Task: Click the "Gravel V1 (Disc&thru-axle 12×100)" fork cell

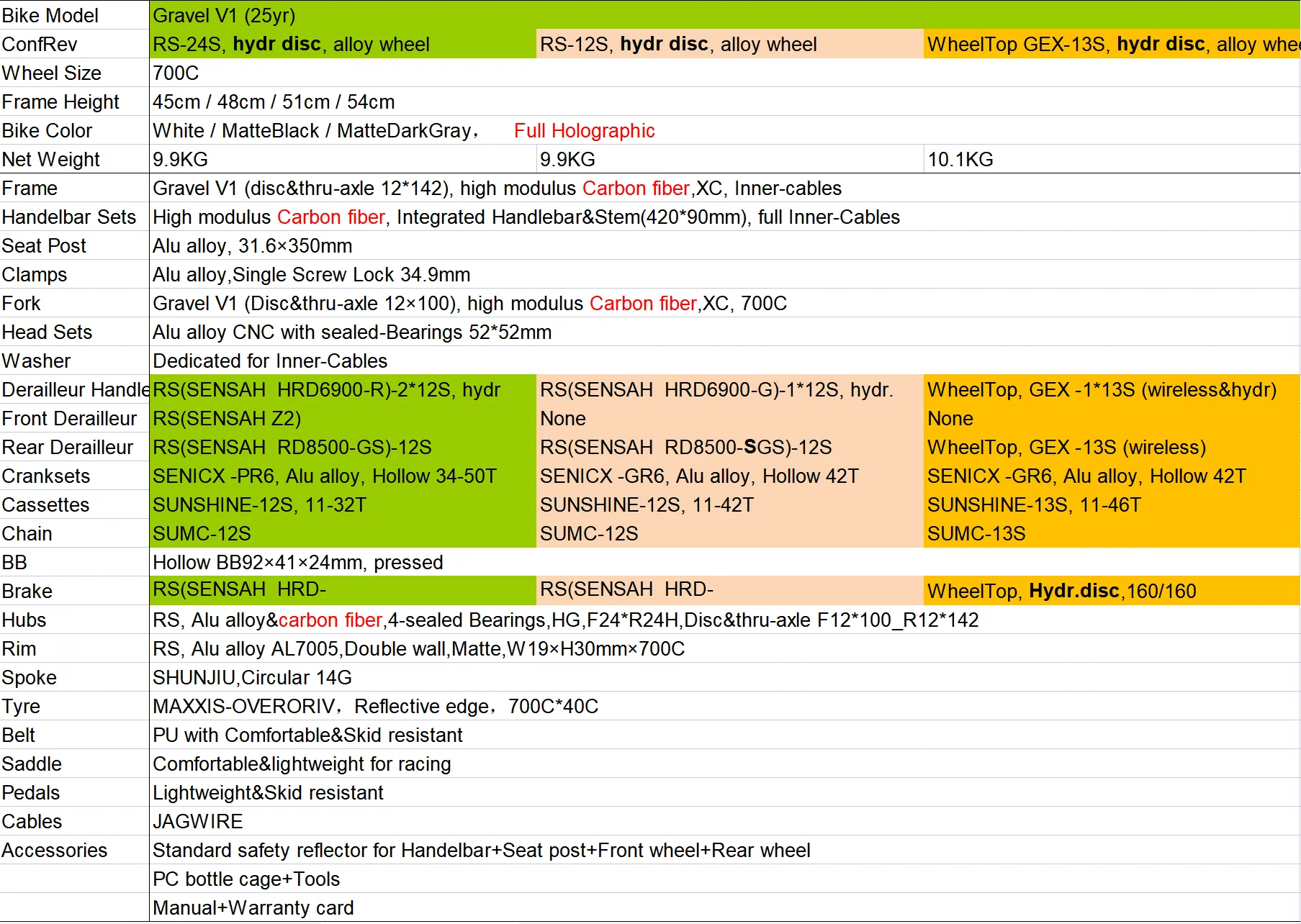Action: (x=724, y=303)
